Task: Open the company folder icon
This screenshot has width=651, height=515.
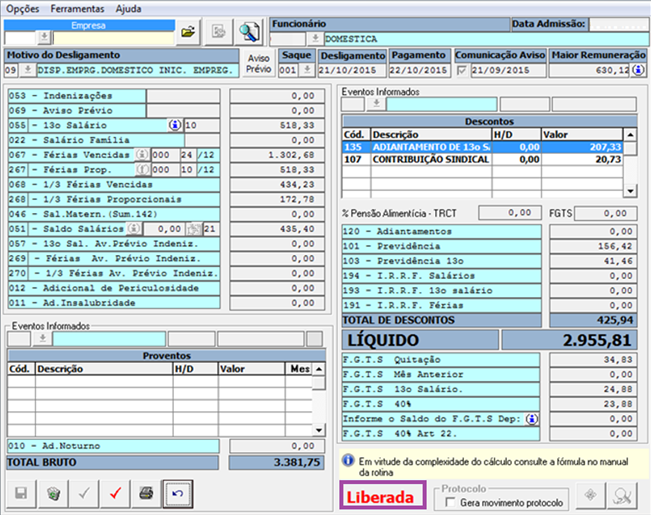Action: (x=188, y=32)
